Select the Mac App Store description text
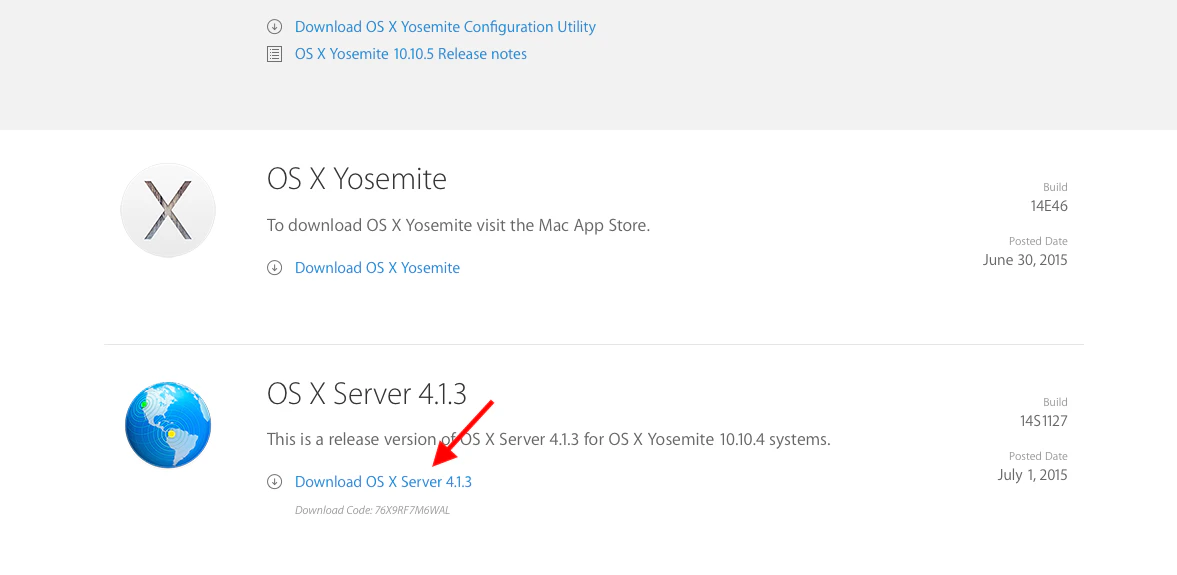The width and height of the screenshot is (1177, 575). click(x=458, y=225)
